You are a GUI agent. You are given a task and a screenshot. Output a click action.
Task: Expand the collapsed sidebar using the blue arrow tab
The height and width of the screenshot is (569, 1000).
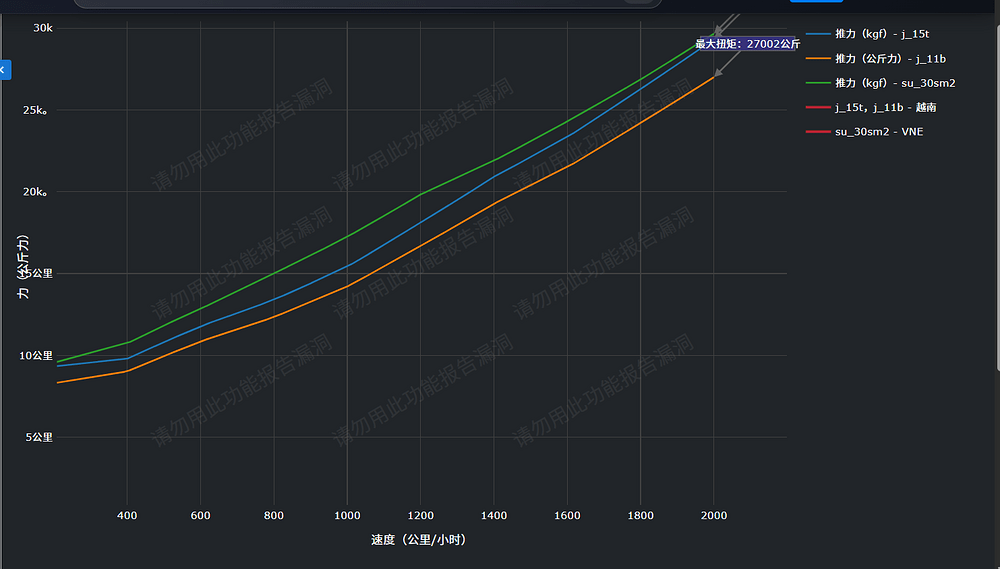tap(4, 70)
